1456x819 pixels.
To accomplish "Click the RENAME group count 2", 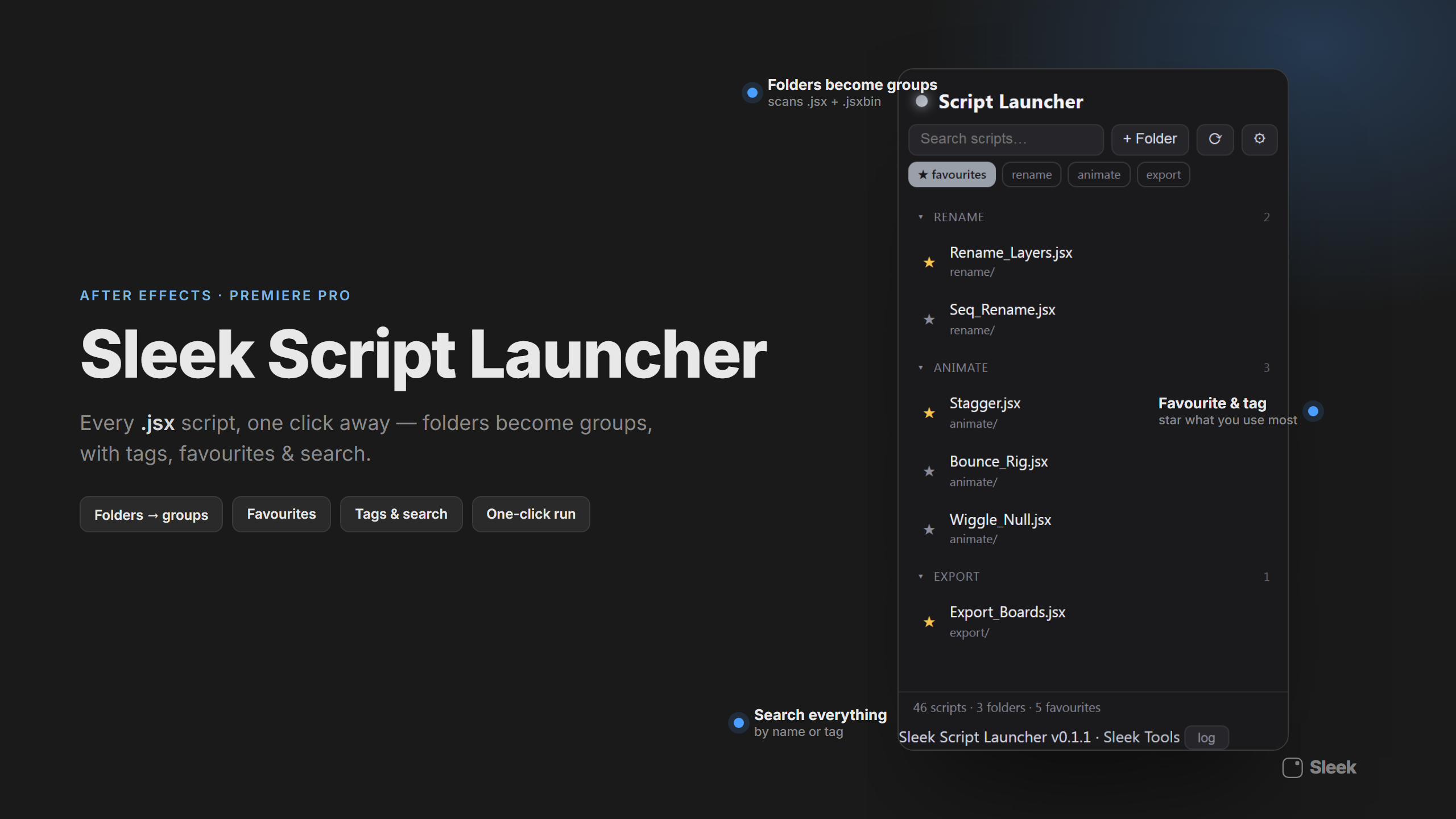I will [1267, 217].
